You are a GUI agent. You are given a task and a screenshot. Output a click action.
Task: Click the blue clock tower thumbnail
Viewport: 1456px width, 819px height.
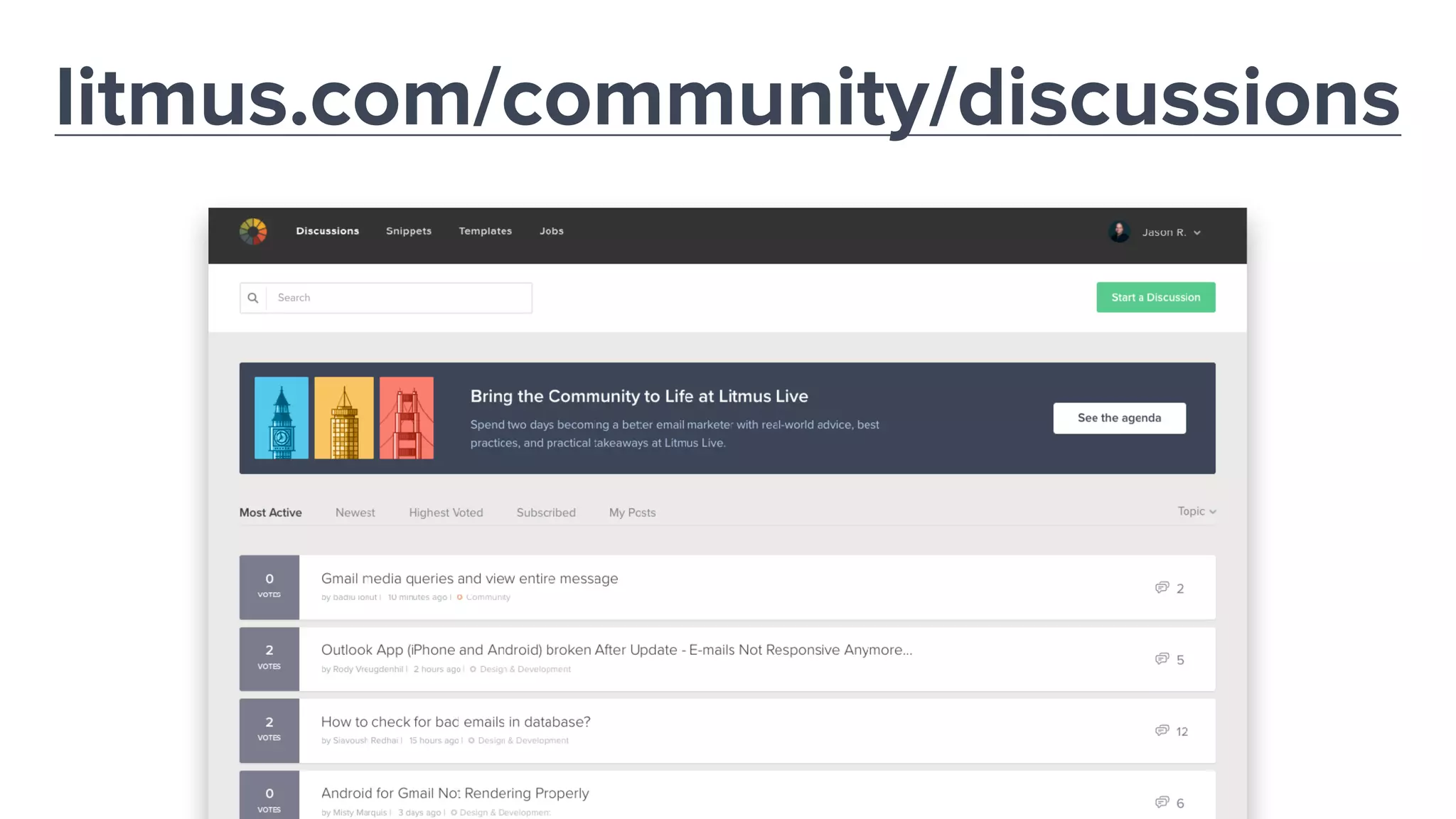pyautogui.click(x=282, y=418)
